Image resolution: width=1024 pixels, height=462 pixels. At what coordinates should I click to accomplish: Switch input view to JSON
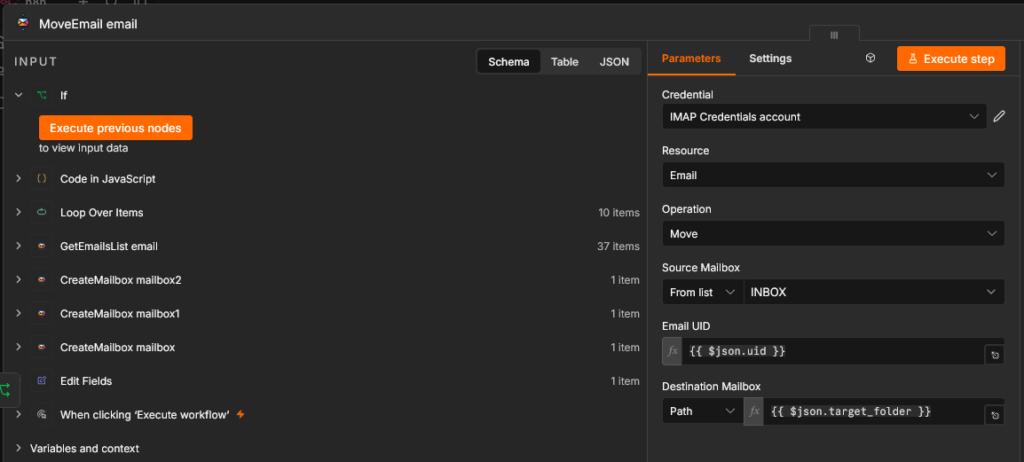(x=615, y=61)
